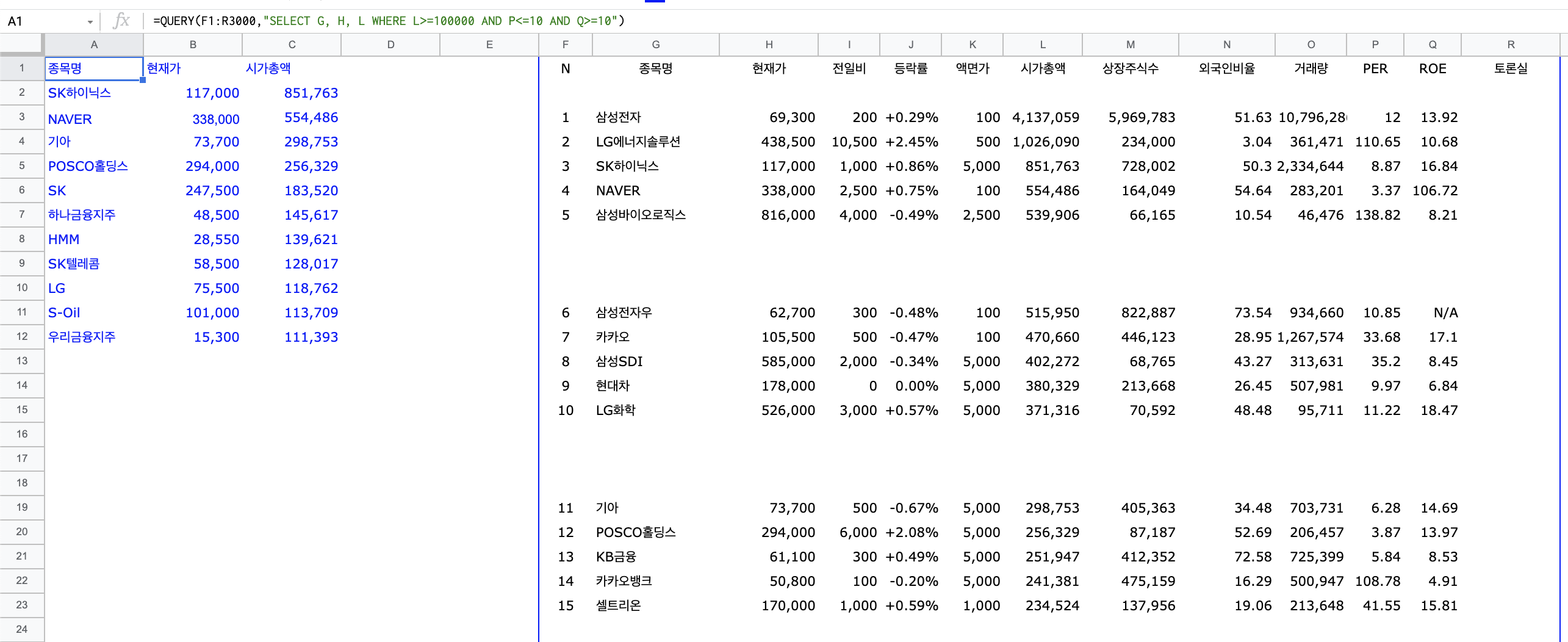Click the 토론실 header cell
Image resolution: width=1568 pixels, height=642 pixels.
point(1511,68)
